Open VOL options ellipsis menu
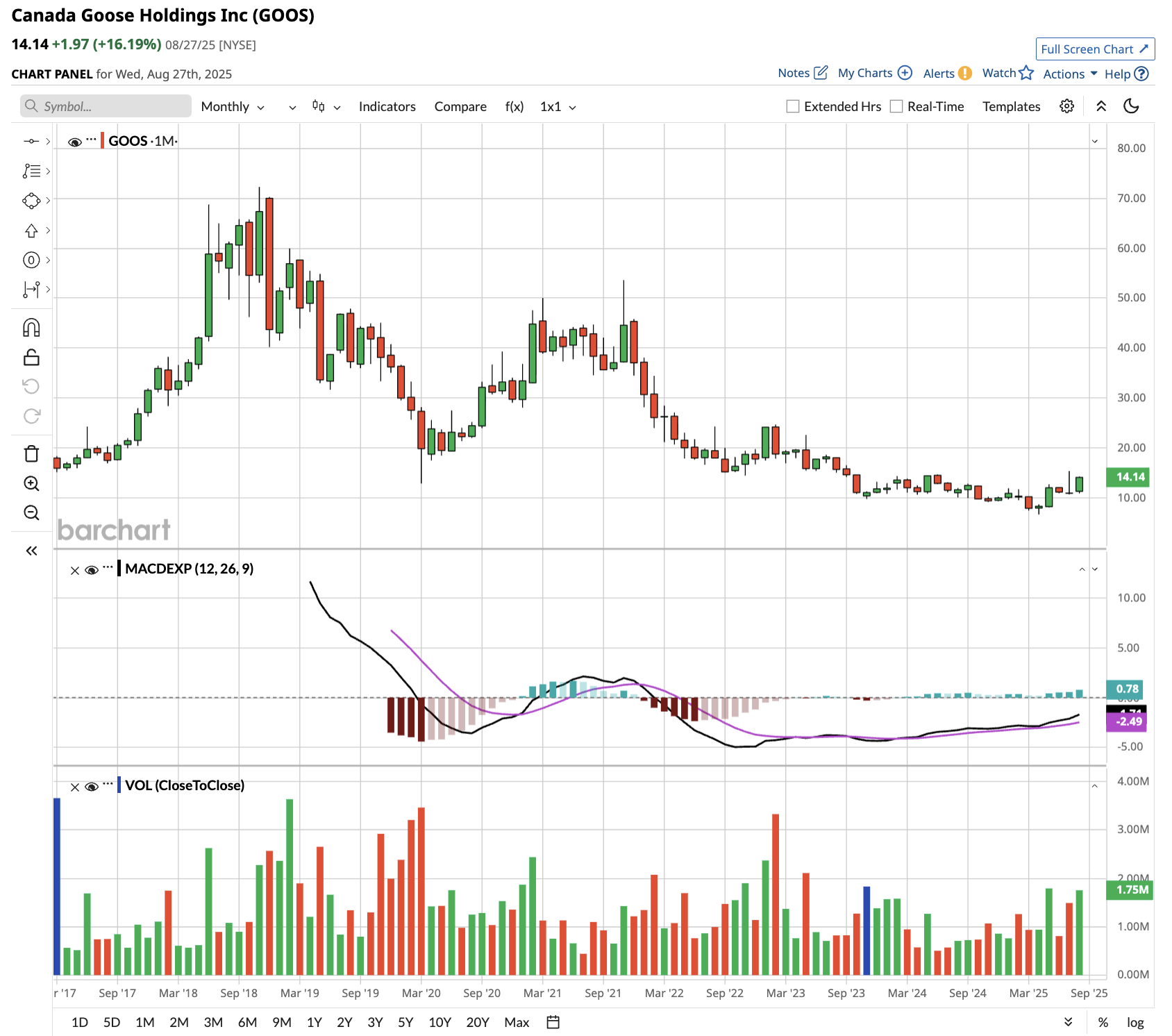The height and width of the screenshot is (1036, 1172). [x=108, y=783]
